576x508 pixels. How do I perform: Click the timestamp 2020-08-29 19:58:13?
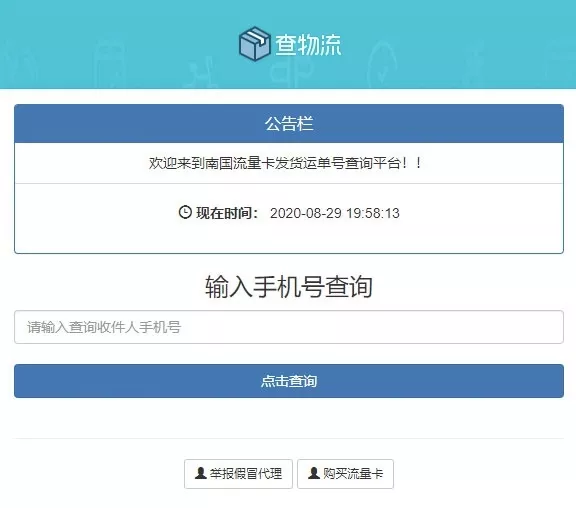click(335, 213)
